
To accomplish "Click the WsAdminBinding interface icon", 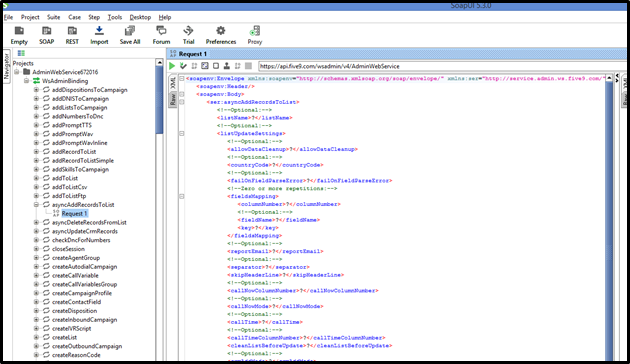I will coord(37,81).
